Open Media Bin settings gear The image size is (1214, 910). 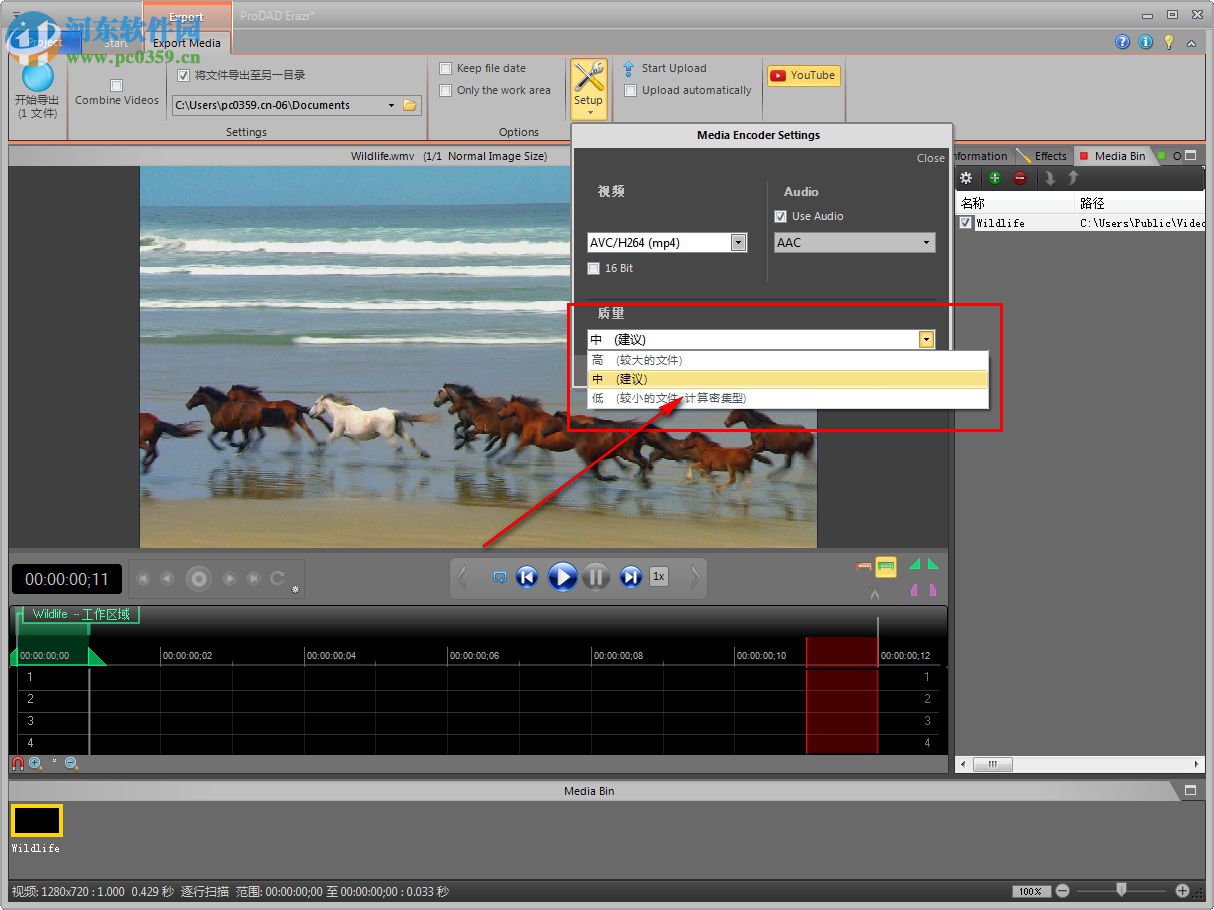pyautogui.click(x=966, y=178)
